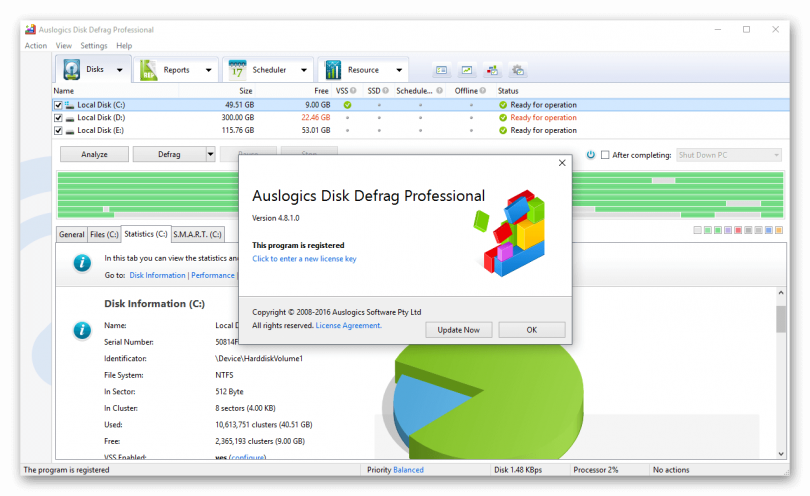Click the VSS column info icon
The width and height of the screenshot is (810, 496).
pos(353,90)
